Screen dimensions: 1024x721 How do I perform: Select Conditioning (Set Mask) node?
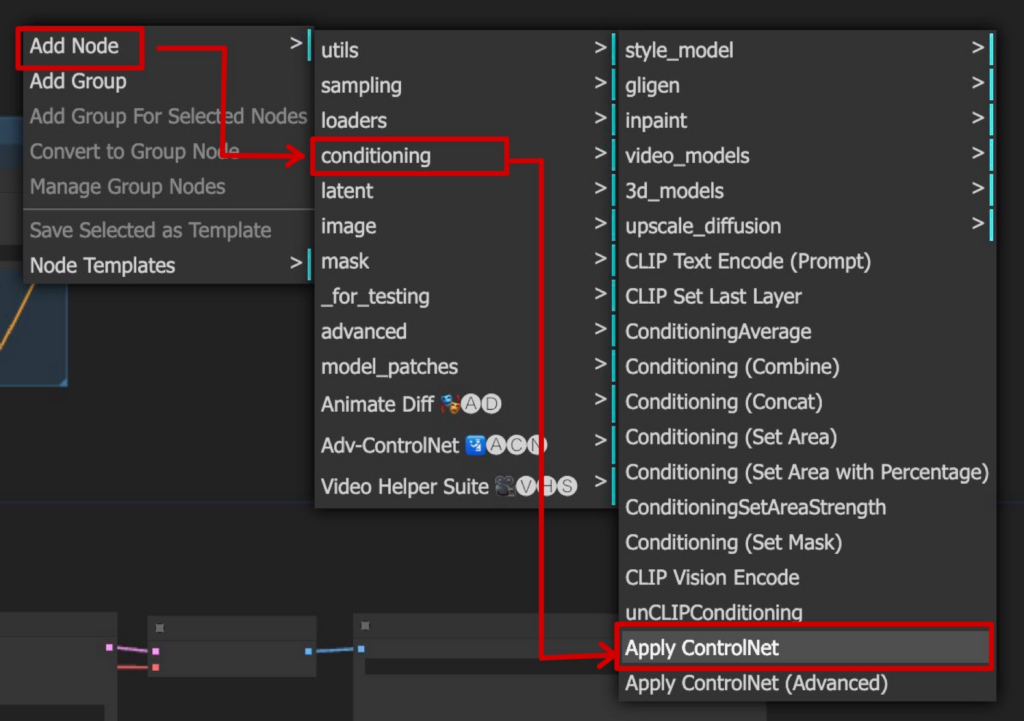click(x=733, y=543)
